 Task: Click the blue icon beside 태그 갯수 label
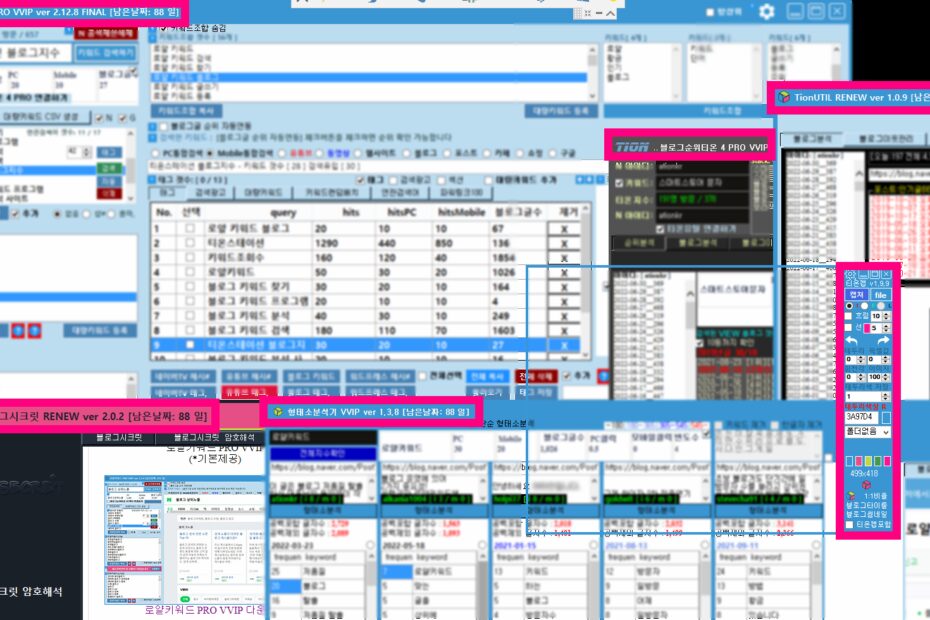coord(153,180)
